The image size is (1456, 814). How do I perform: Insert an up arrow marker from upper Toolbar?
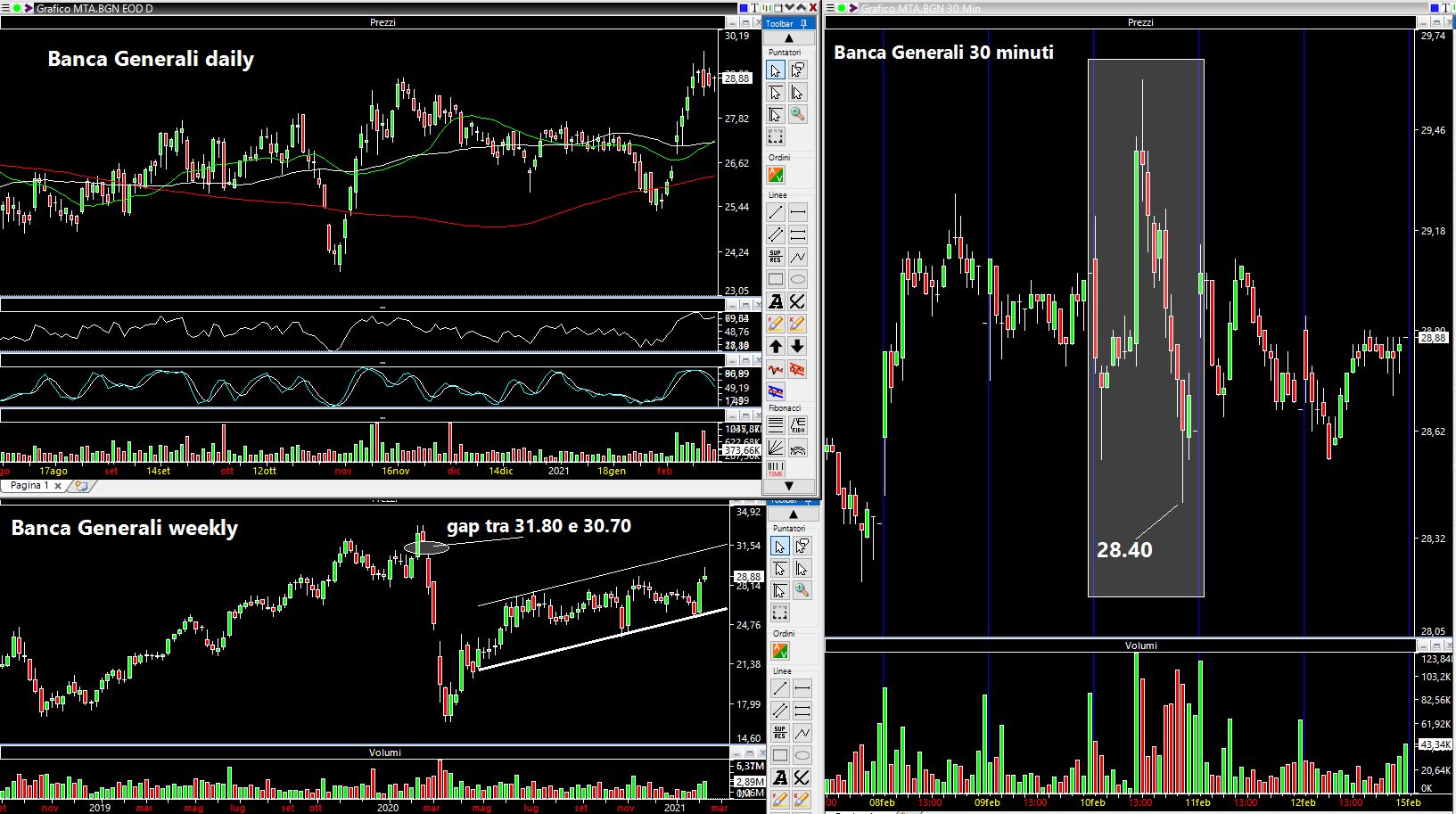[x=776, y=347]
